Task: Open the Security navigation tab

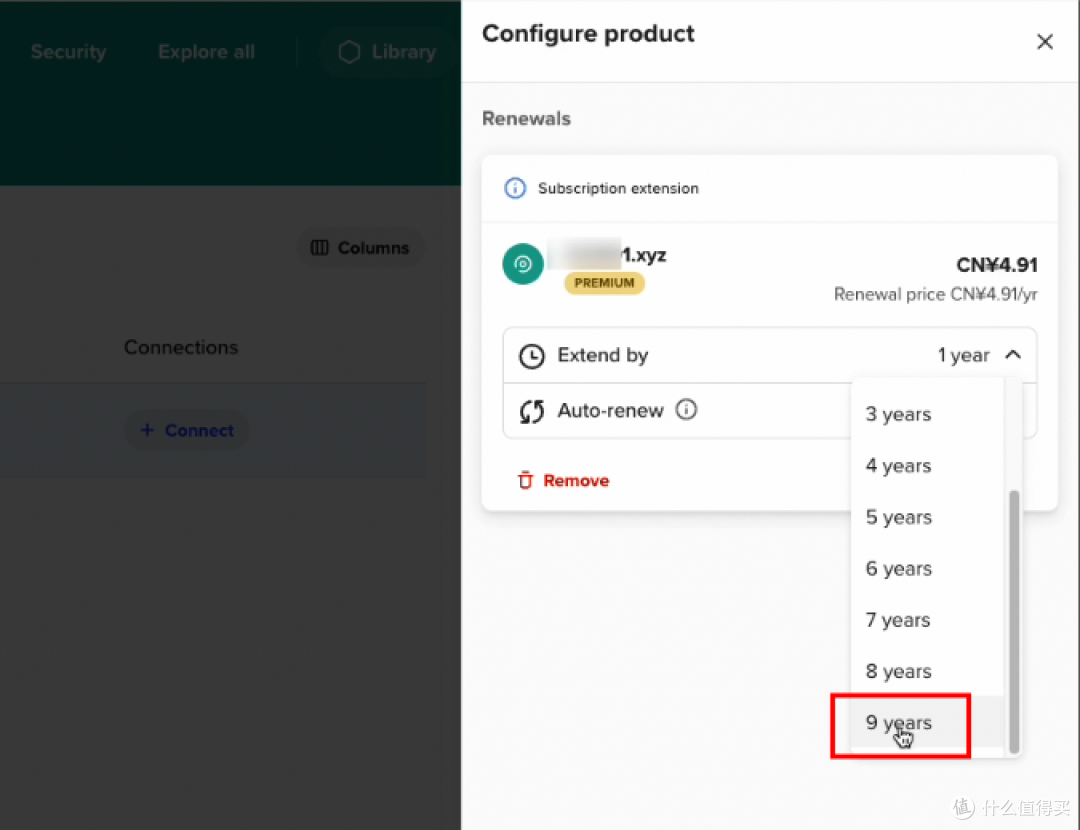Action: [68, 52]
